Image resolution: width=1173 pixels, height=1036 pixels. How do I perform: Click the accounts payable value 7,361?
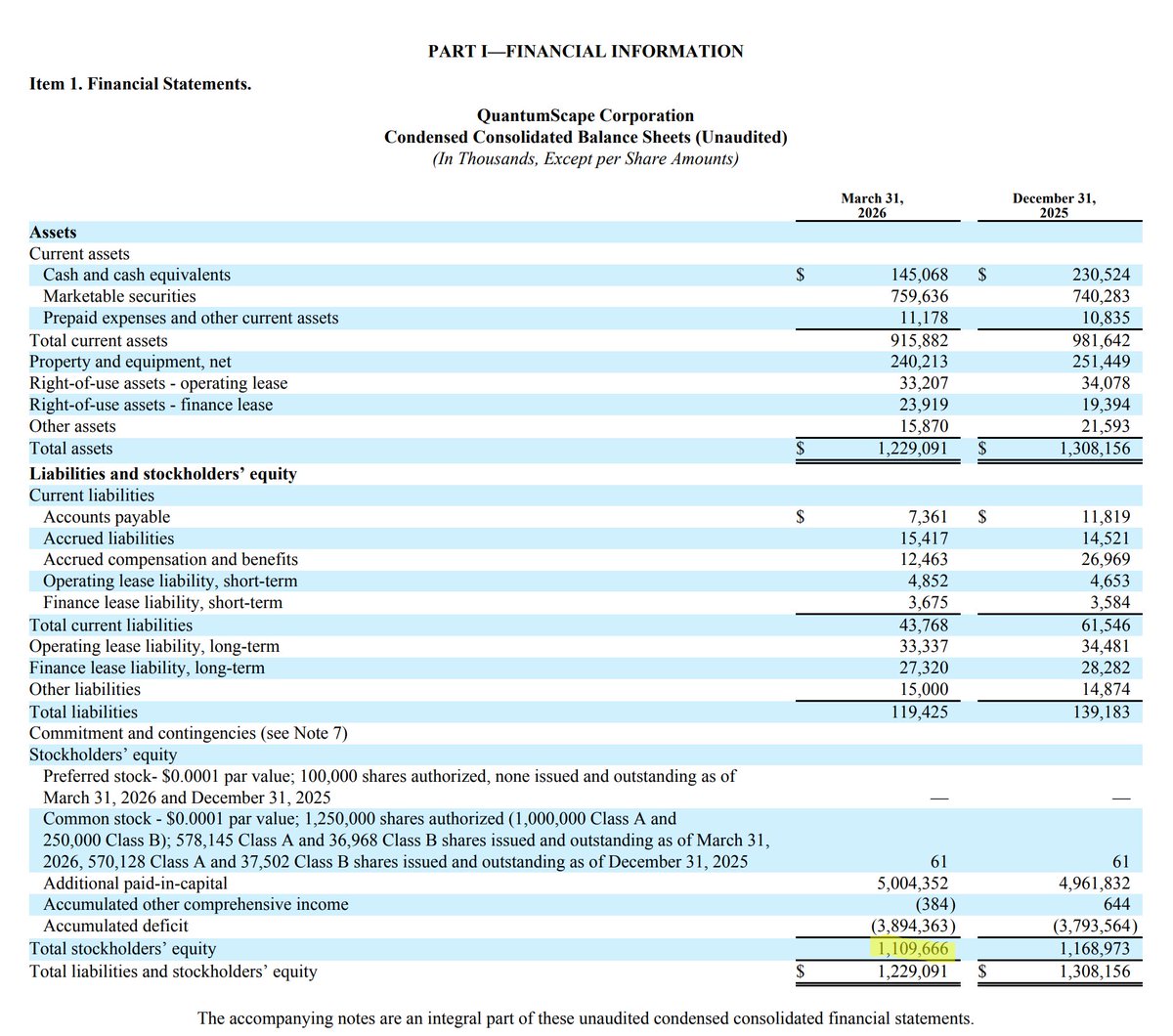[x=928, y=517]
